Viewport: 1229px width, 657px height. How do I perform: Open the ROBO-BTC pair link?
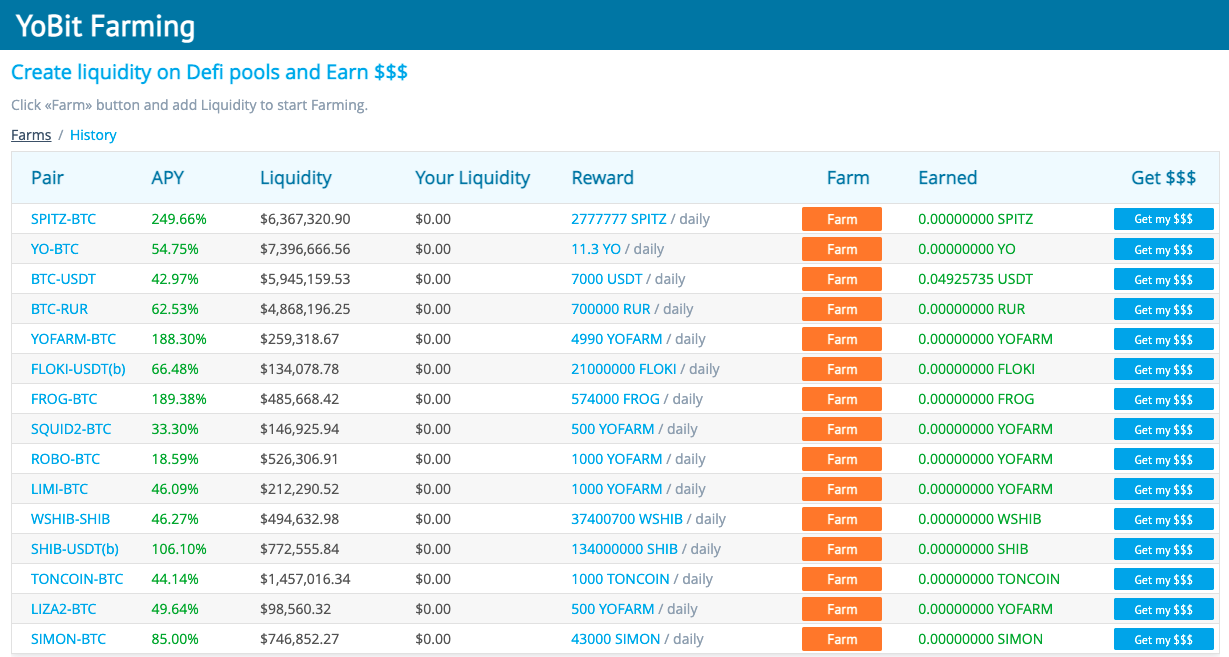click(x=65, y=459)
